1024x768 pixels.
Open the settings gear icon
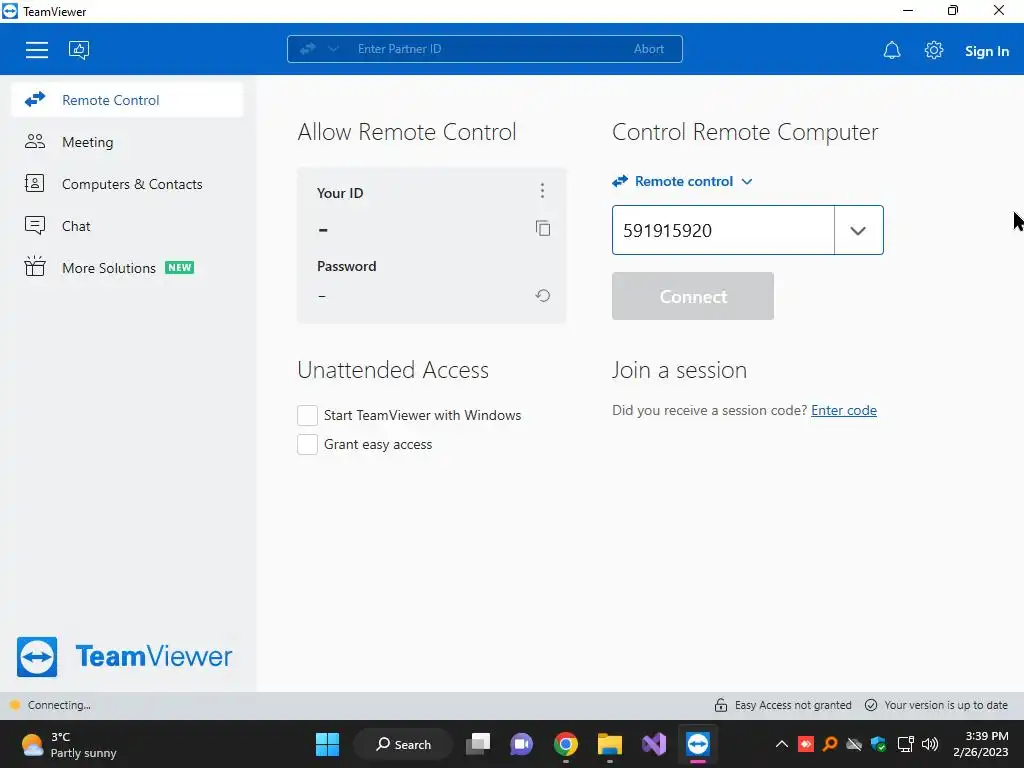tap(934, 50)
